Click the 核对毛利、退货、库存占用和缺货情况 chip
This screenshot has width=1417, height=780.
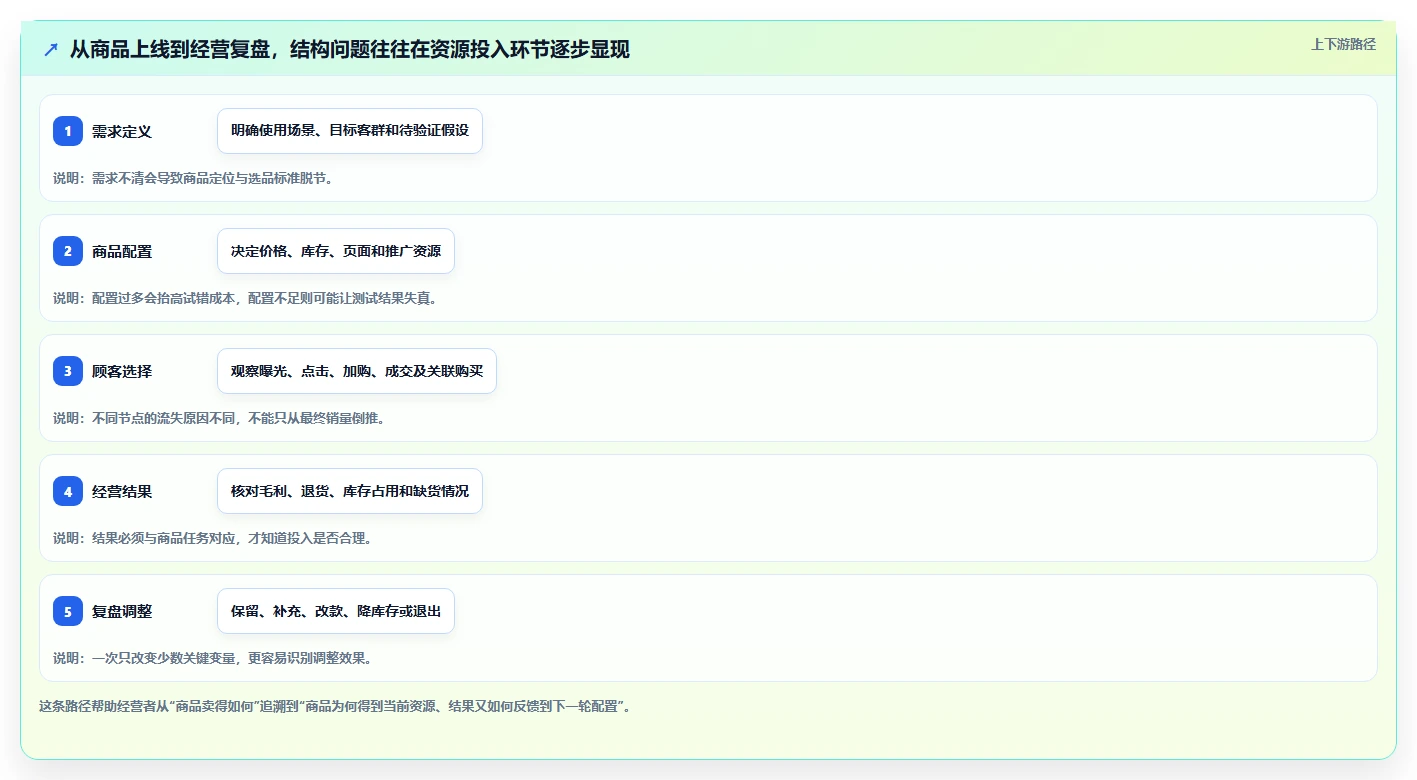point(350,491)
